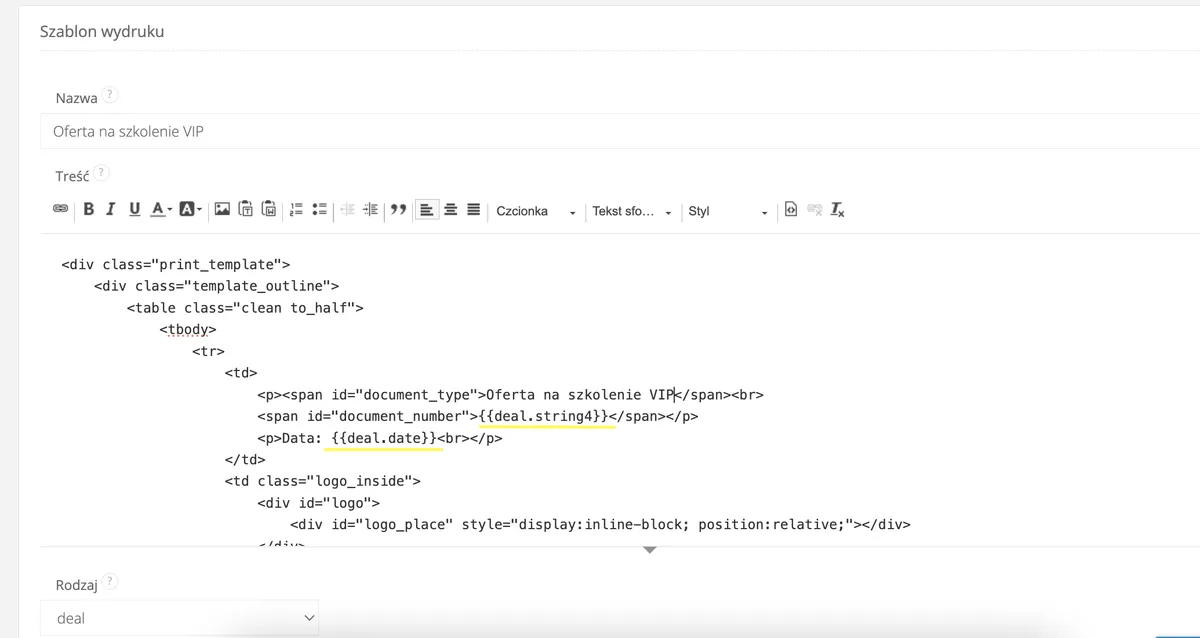The image size is (1200, 638).
Task: Click the Szablon wydruku heading
Action: (x=102, y=31)
